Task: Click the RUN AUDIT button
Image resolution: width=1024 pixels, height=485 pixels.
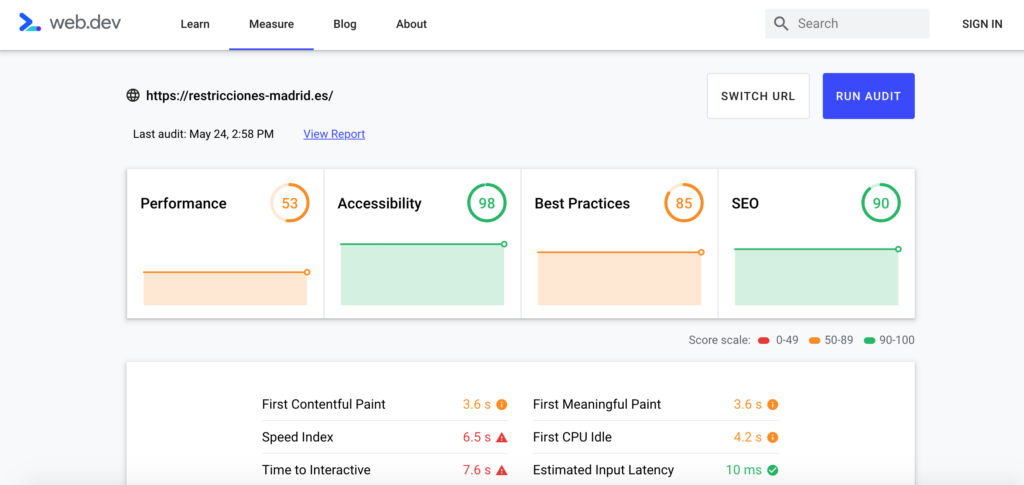Action: [x=869, y=96]
